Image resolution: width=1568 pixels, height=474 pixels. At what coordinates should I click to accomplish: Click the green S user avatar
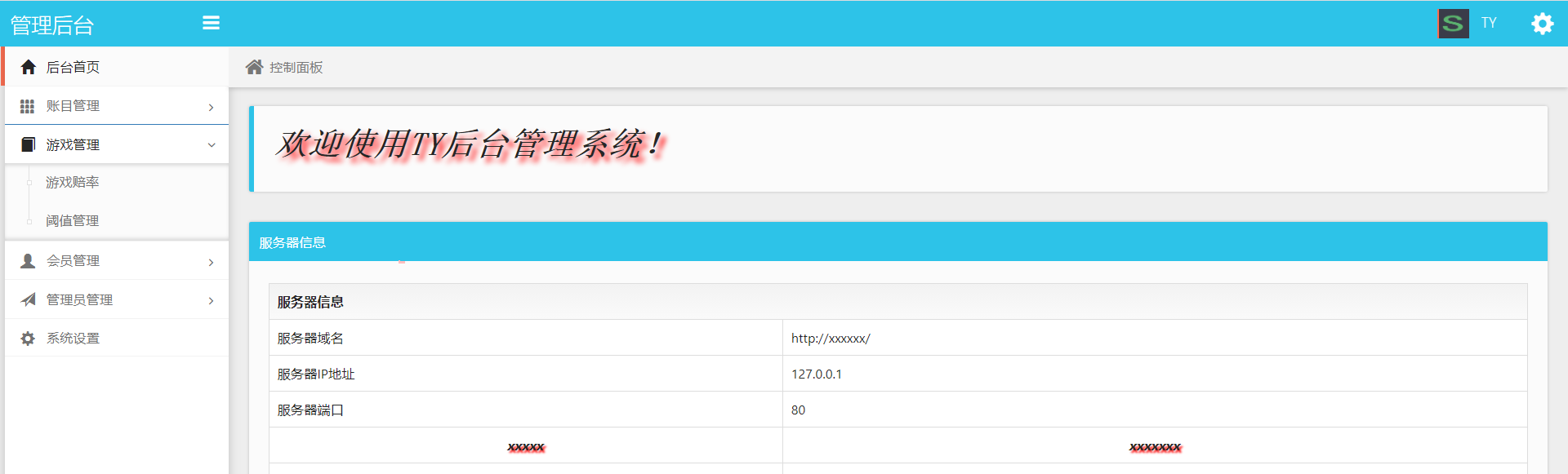tap(1453, 24)
